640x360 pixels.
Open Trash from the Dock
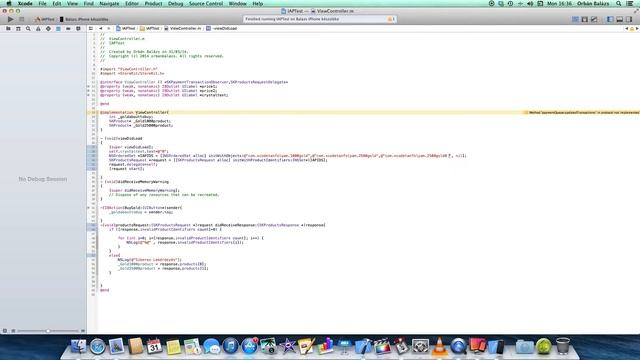point(563,347)
